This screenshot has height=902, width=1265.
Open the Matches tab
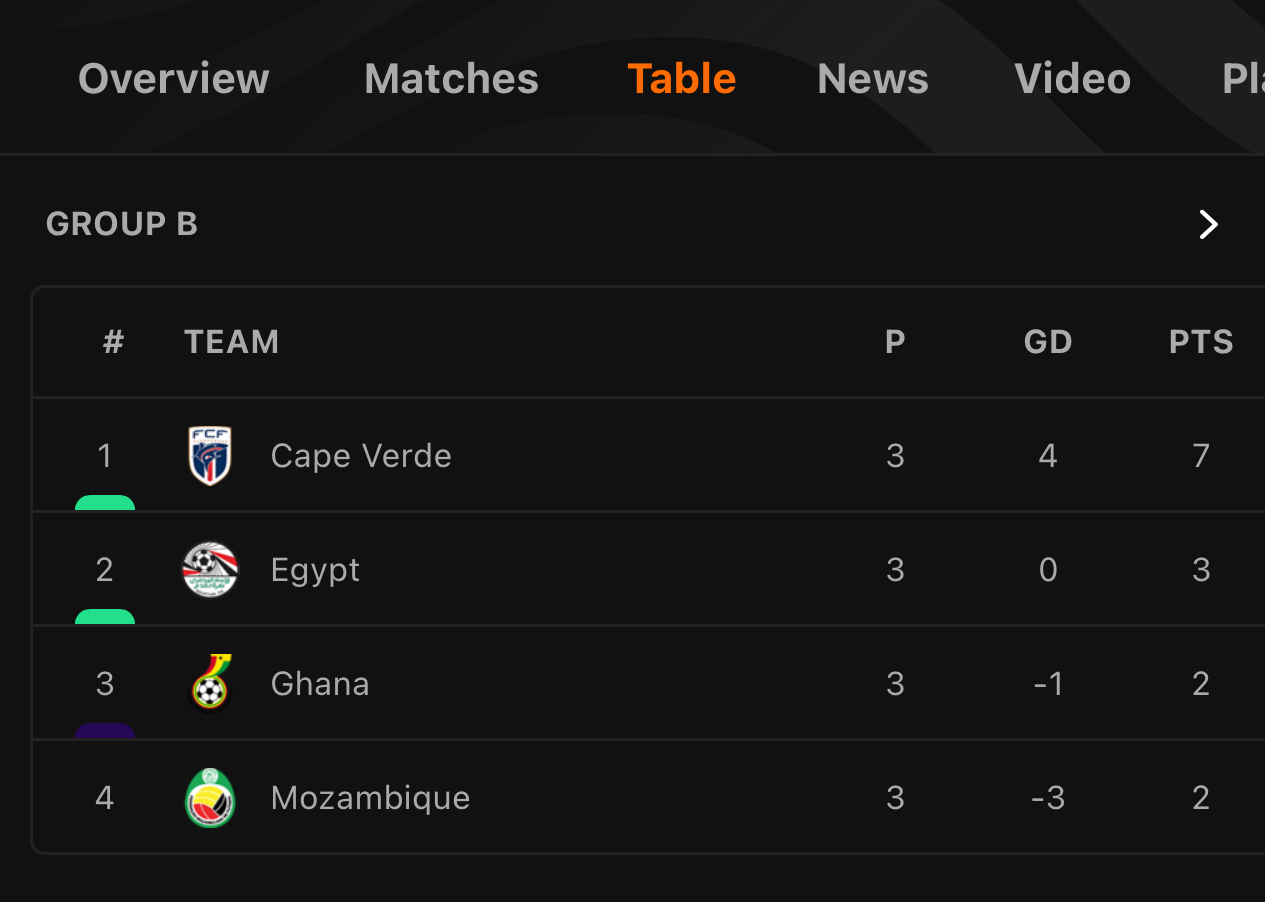(451, 79)
